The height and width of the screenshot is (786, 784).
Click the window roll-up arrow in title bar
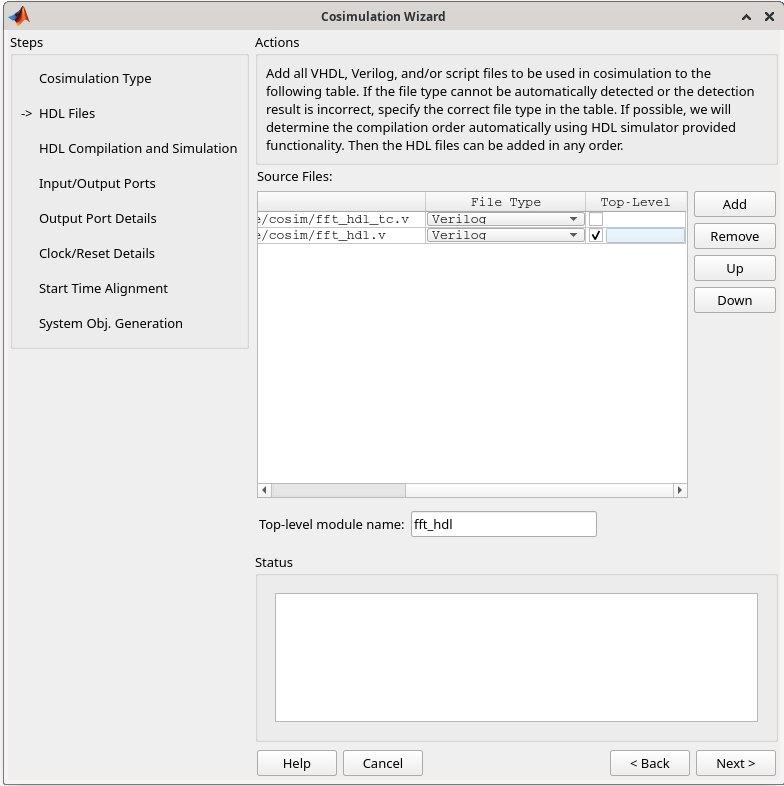click(746, 16)
